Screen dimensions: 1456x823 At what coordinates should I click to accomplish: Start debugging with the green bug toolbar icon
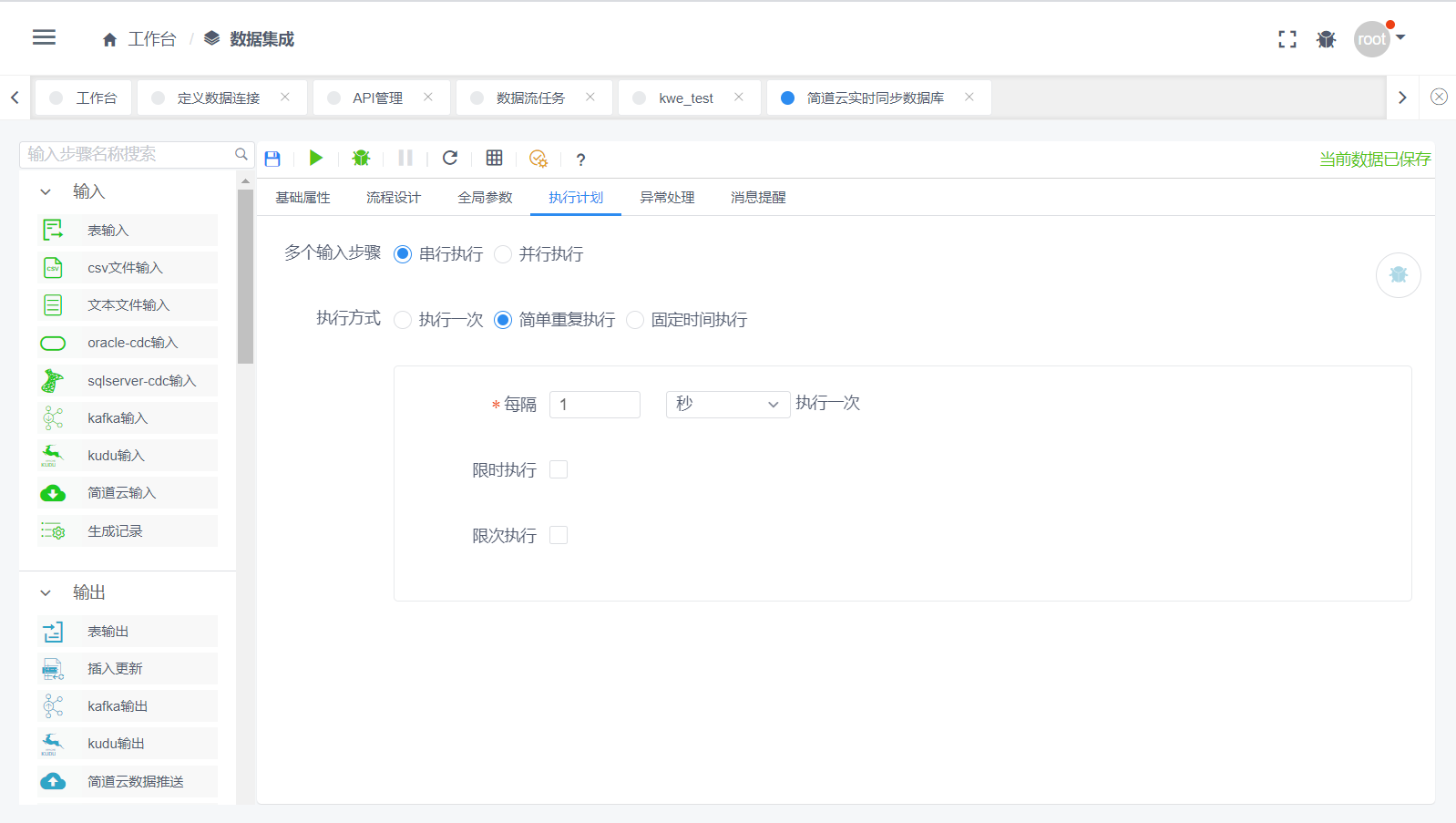click(361, 158)
